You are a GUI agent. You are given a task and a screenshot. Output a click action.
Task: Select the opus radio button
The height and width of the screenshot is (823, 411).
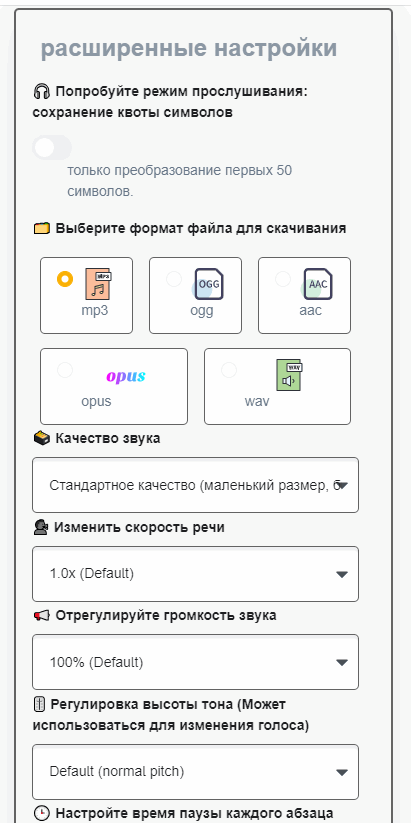pyautogui.click(x=65, y=370)
